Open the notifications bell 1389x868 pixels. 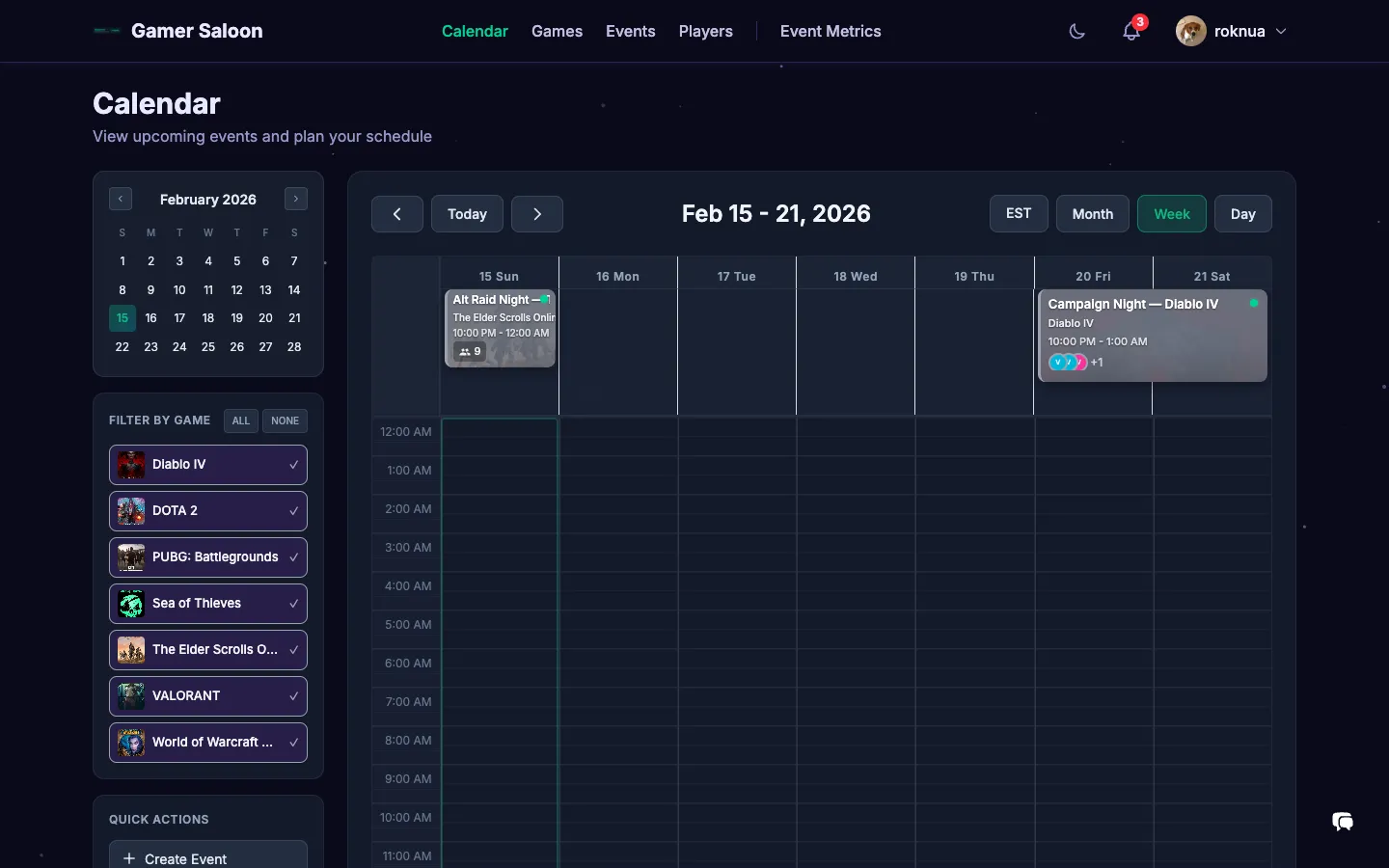1130,32
